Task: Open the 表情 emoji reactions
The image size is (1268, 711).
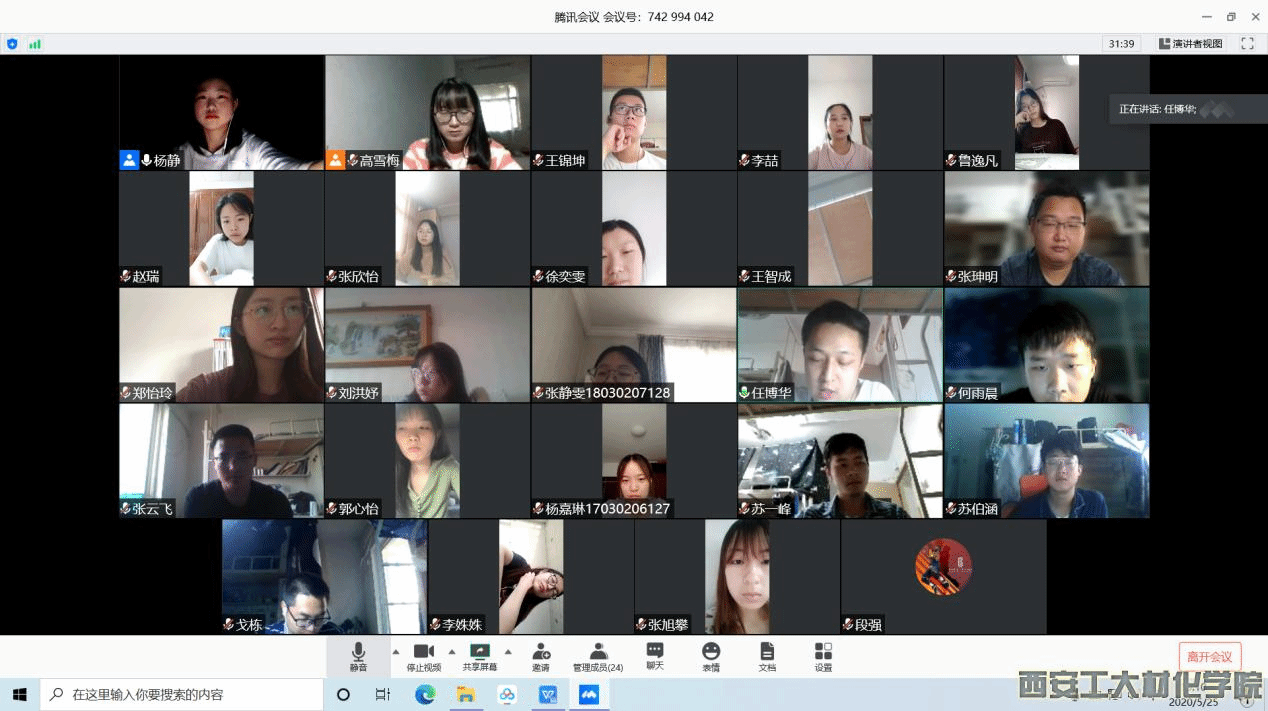Action: [711, 656]
